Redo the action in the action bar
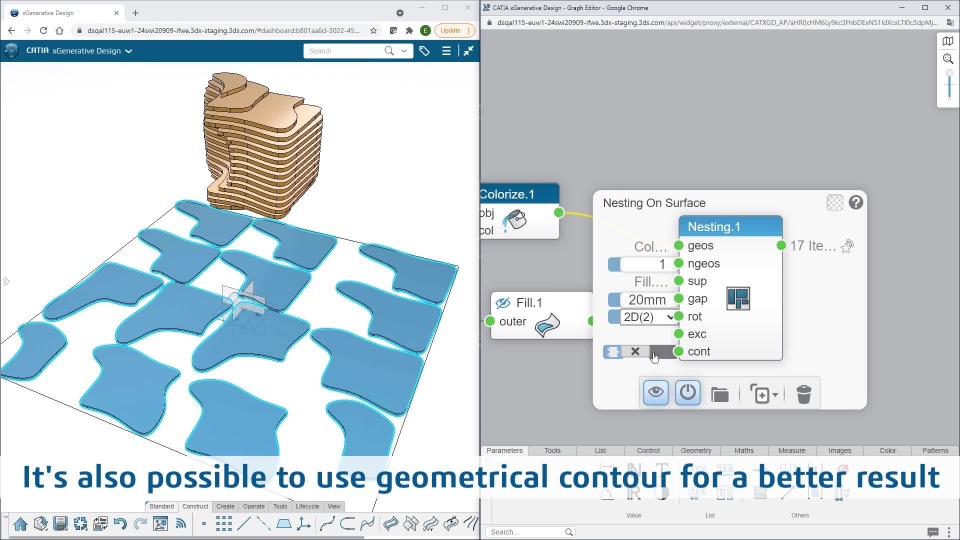The image size is (960, 540). click(x=140, y=523)
